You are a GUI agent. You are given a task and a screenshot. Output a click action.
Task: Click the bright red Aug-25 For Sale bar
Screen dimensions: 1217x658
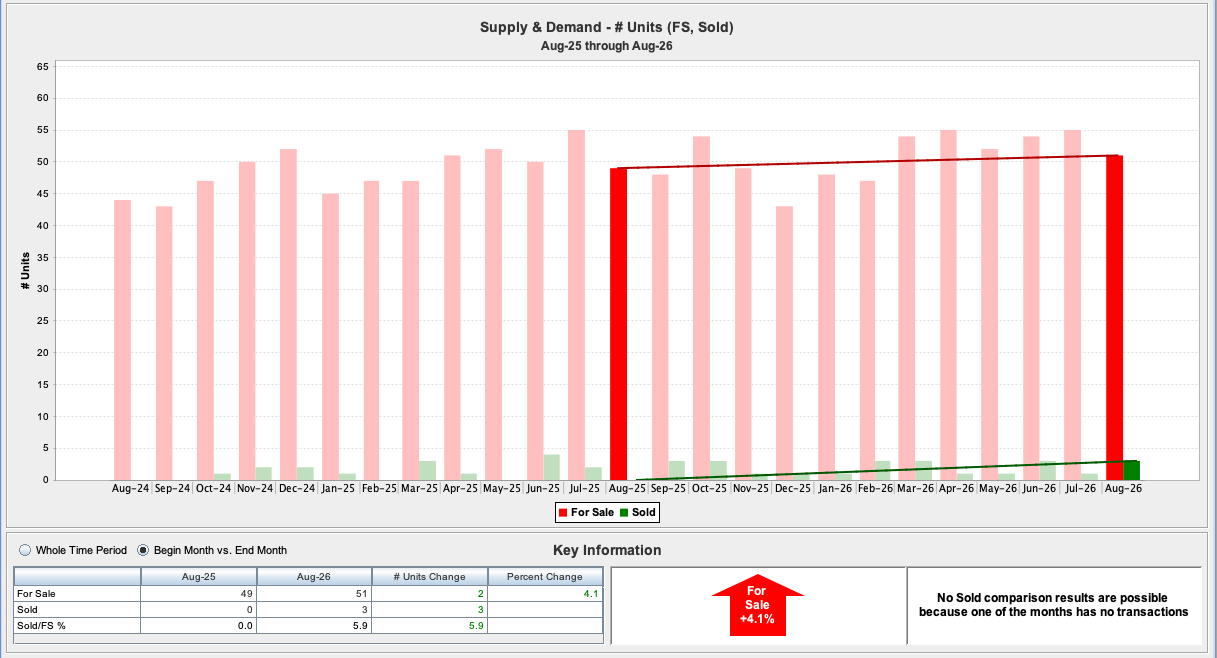pyautogui.click(x=618, y=324)
